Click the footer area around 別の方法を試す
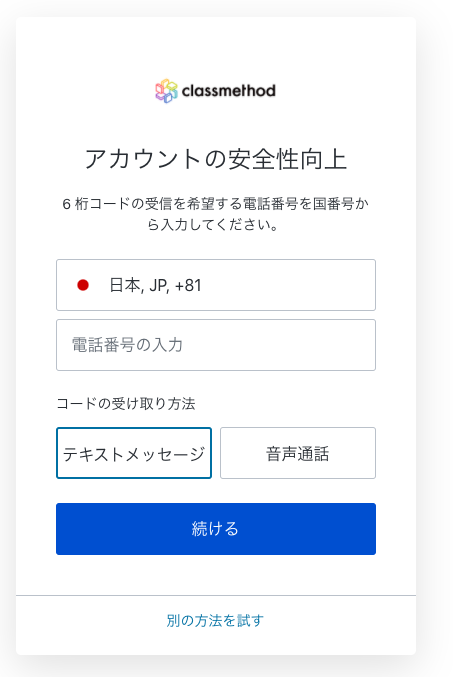453x677 pixels. coord(216,625)
